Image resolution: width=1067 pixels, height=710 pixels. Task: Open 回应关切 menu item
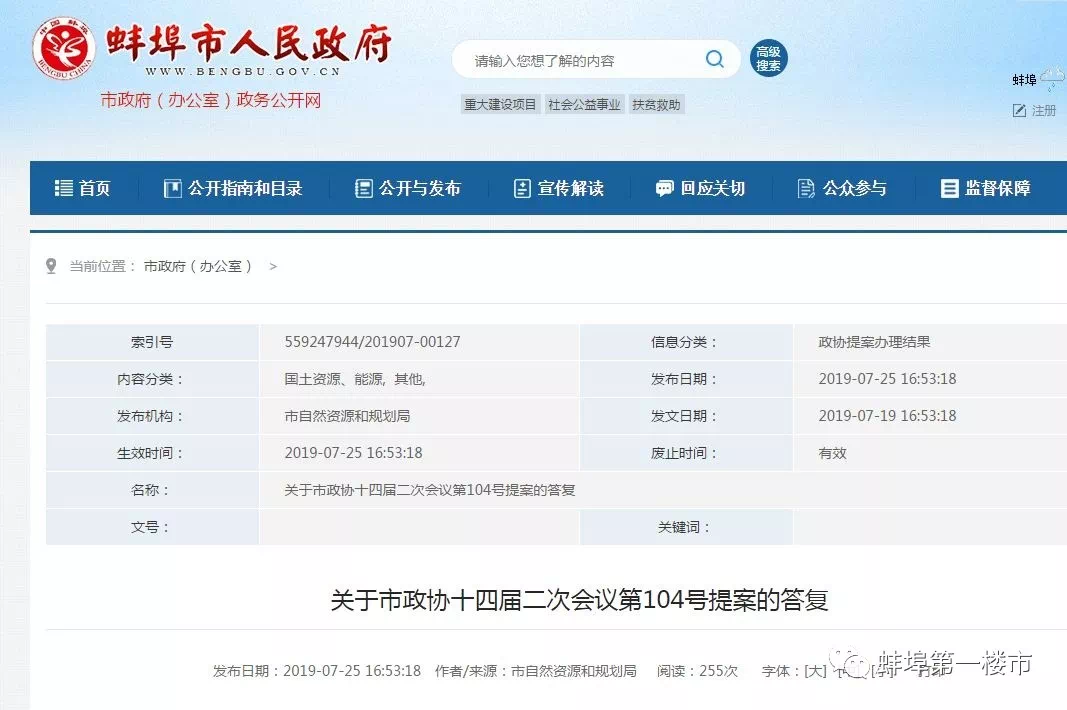[712, 188]
